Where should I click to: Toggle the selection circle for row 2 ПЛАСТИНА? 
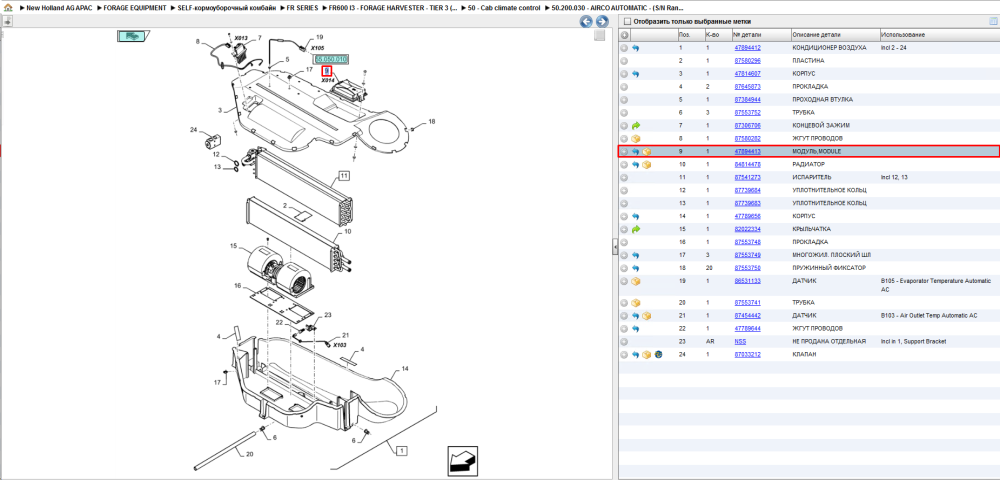tap(624, 61)
